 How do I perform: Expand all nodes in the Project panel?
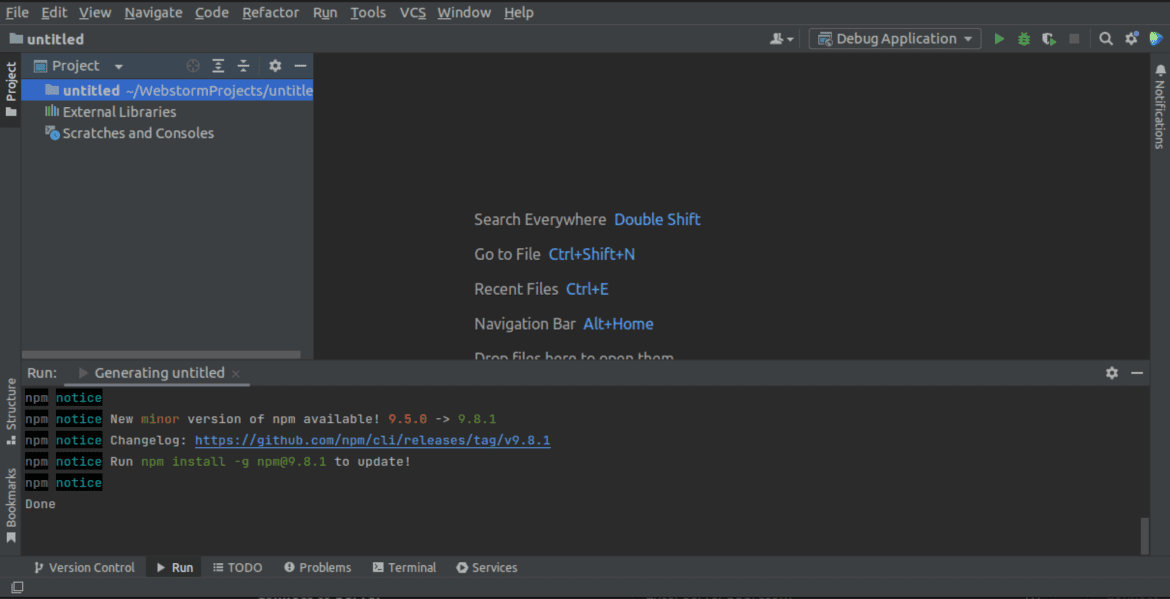(x=218, y=65)
